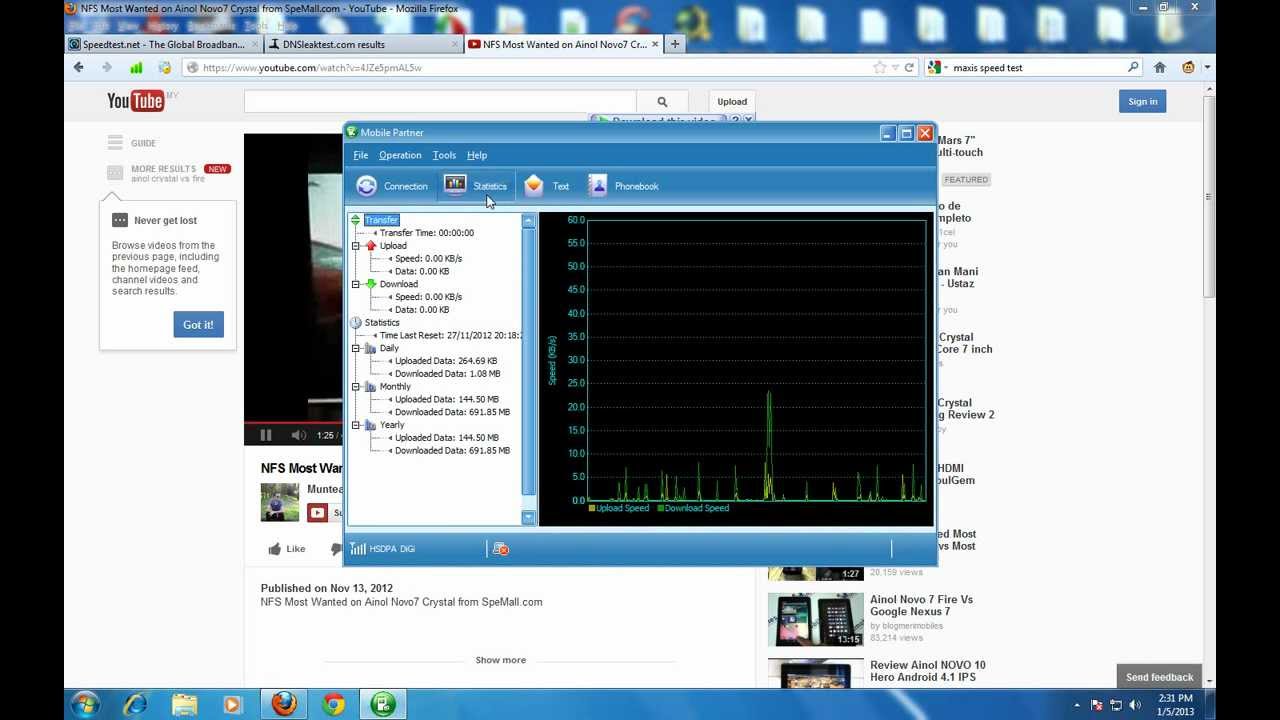Click the clock showing 2:31 PM
The width and height of the screenshot is (1280, 720).
[x=1174, y=698]
